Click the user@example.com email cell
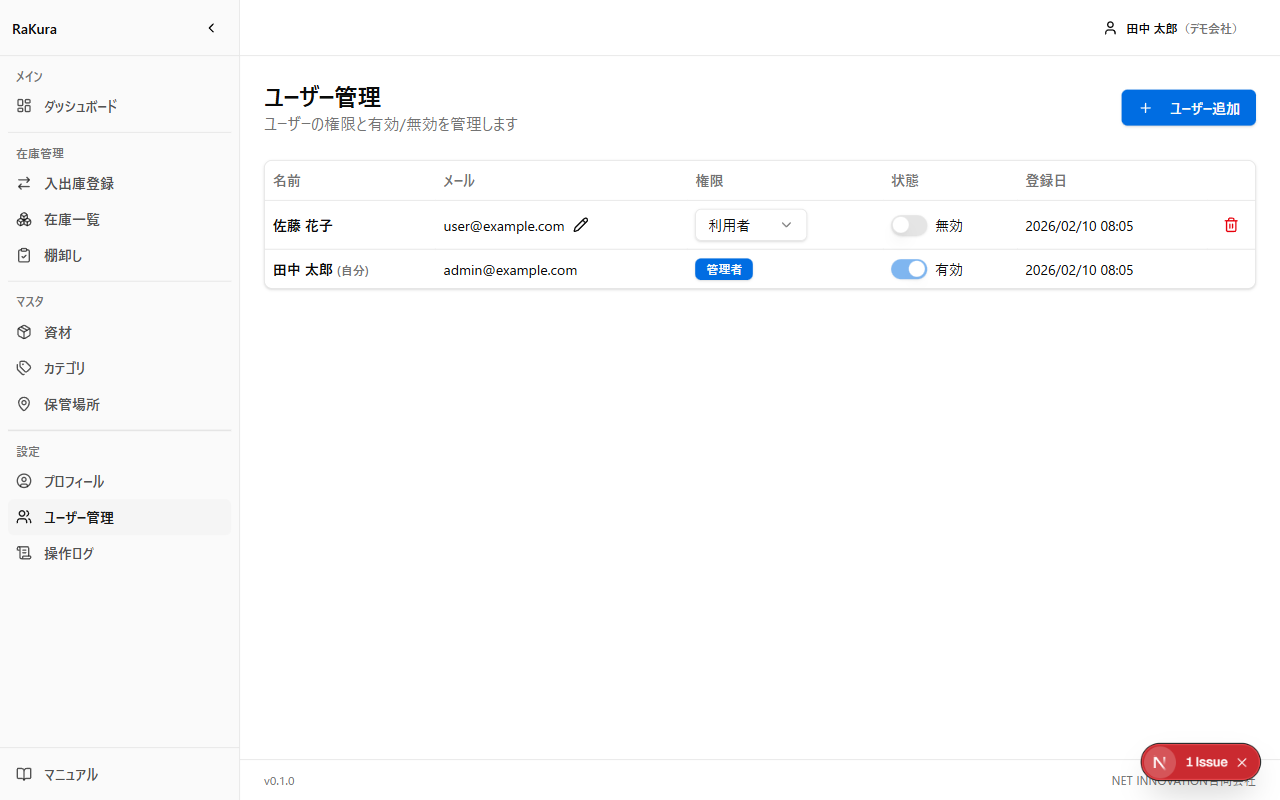This screenshot has width=1280, height=800. point(504,226)
